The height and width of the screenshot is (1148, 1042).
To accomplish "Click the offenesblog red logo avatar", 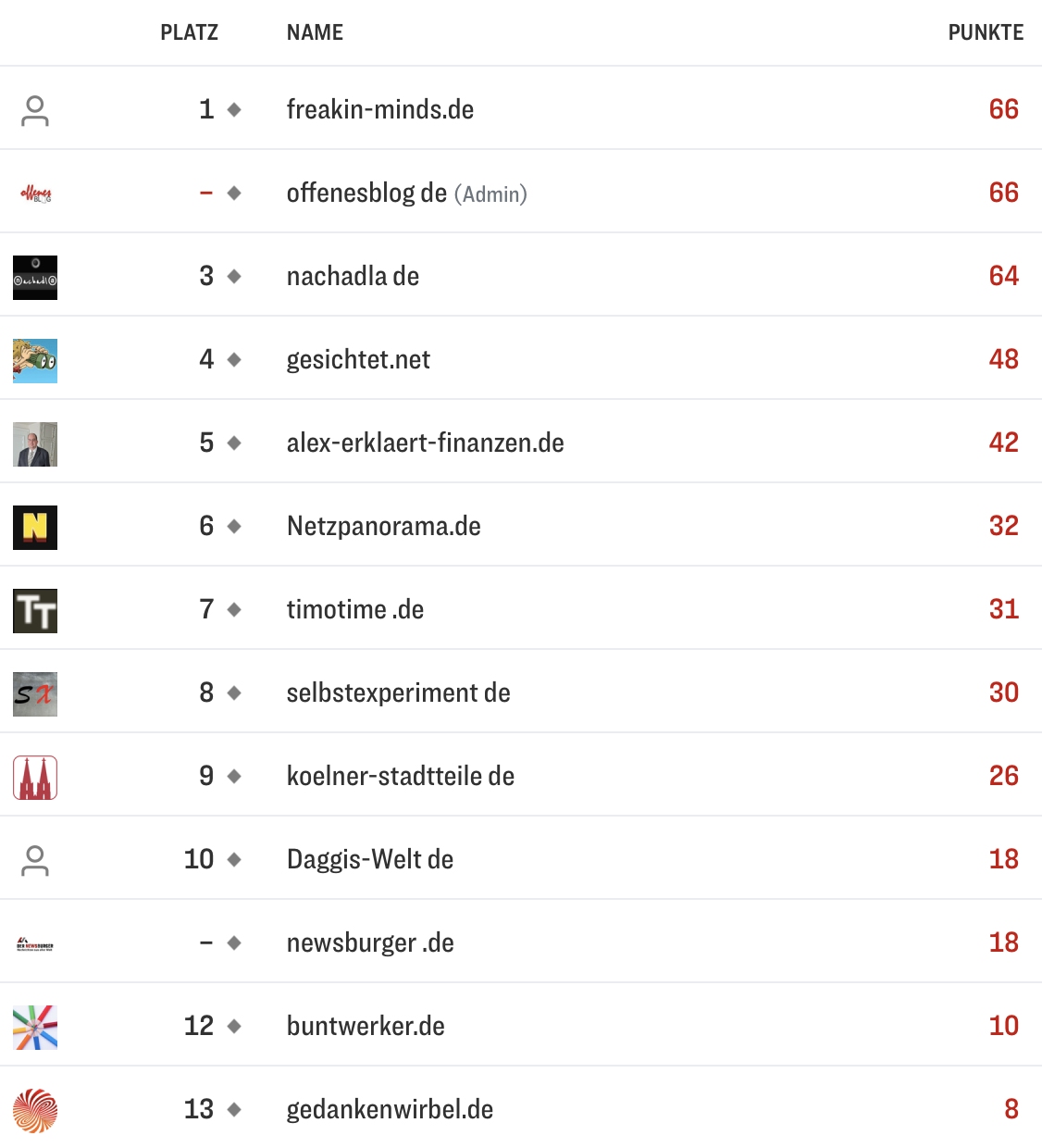I will point(35,193).
